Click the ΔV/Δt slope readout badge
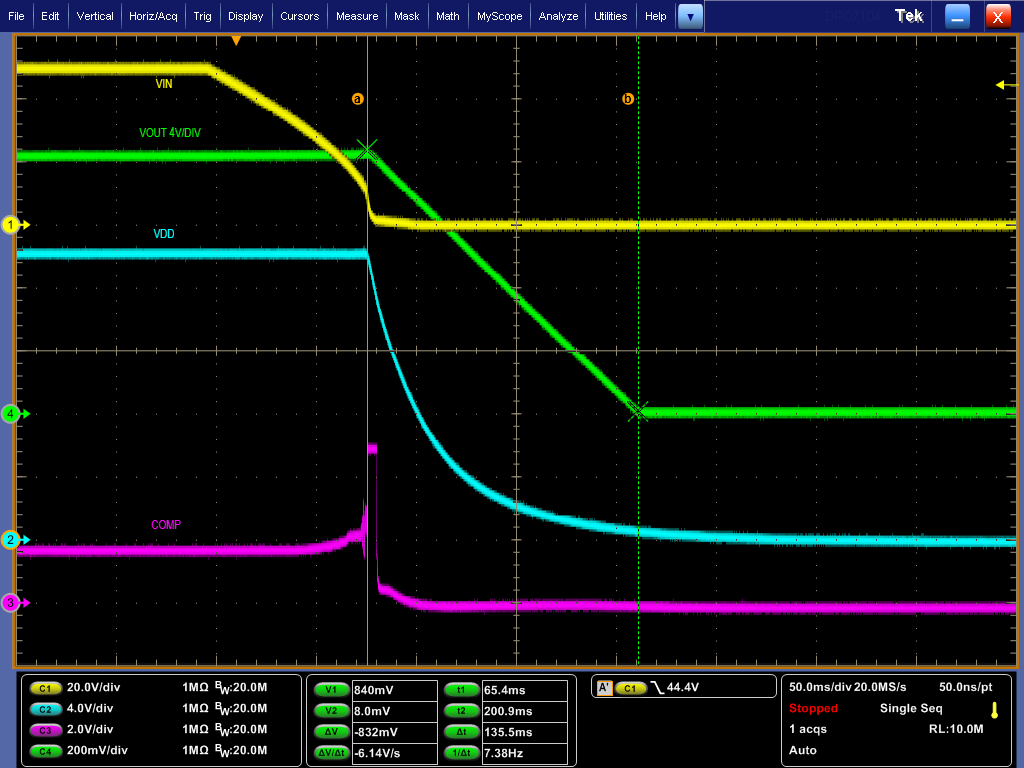 click(332, 752)
